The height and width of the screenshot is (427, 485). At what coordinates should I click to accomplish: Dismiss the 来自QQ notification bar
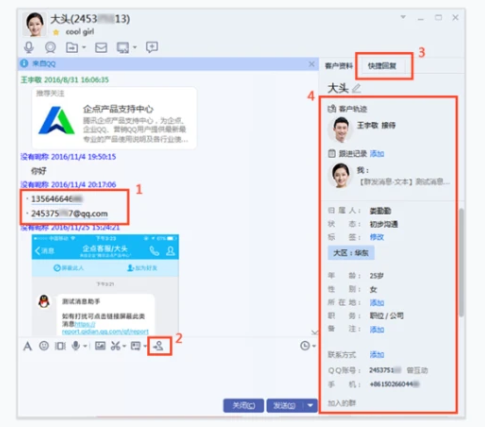311,64
